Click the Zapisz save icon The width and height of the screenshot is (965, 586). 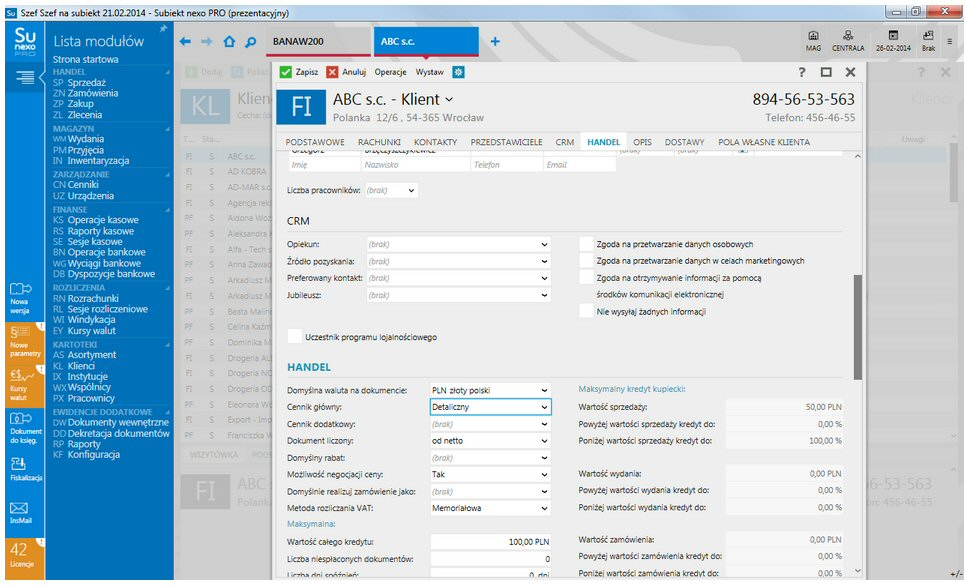(x=286, y=72)
